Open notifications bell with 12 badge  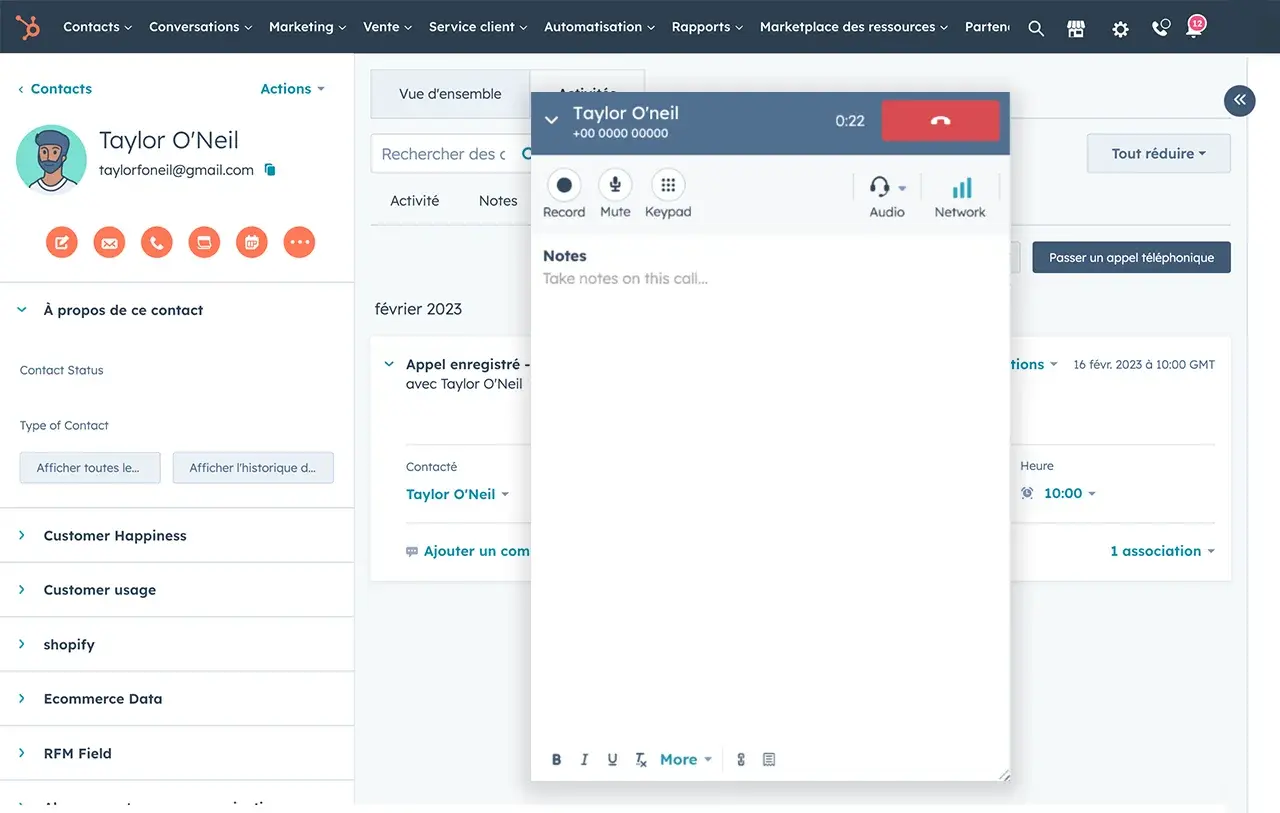pos(1193,29)
